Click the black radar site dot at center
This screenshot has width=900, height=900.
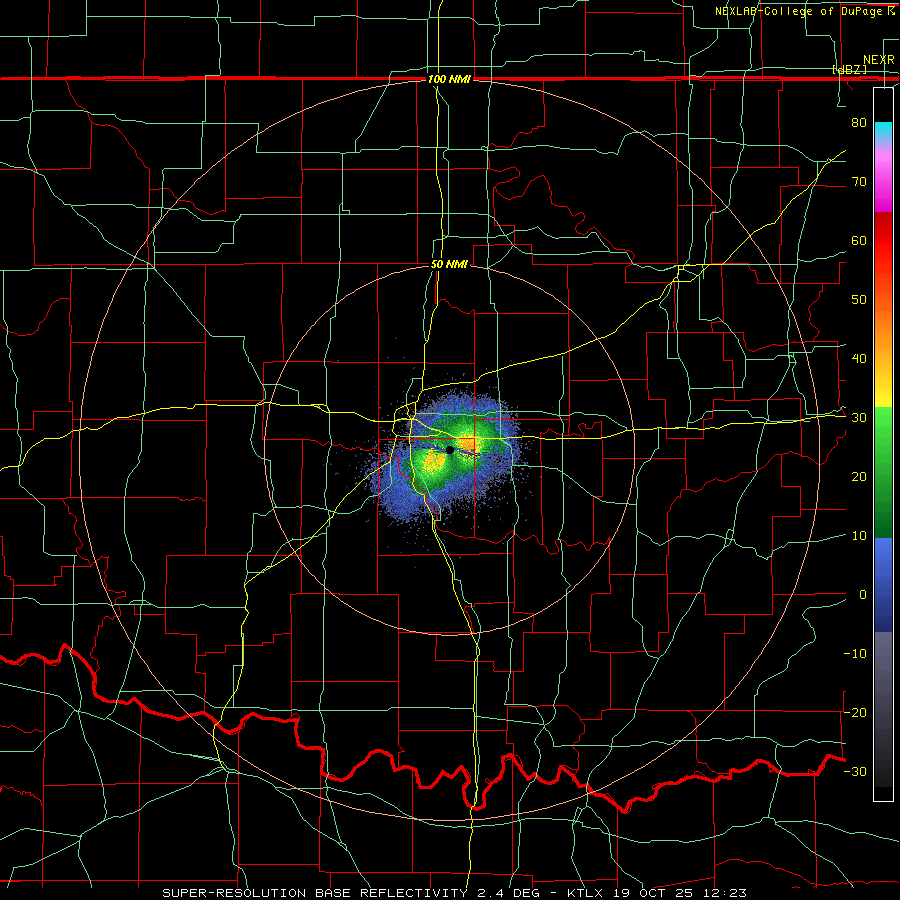450,450
